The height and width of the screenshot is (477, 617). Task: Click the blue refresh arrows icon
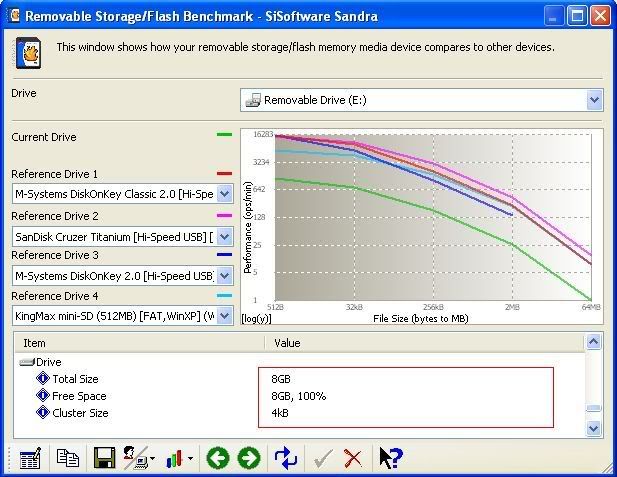[286, 458]
